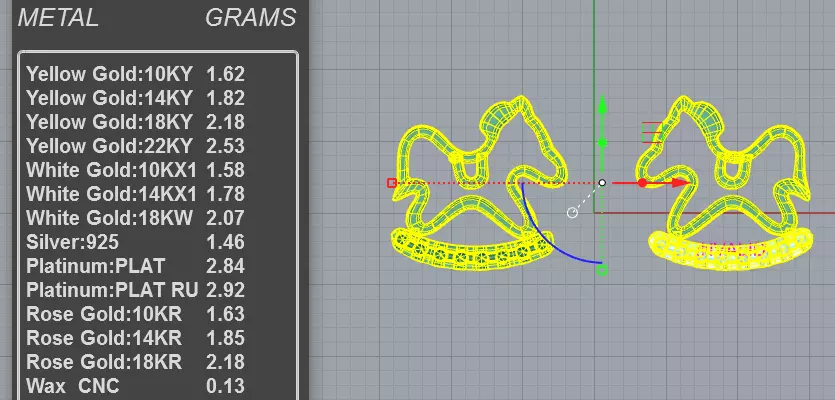
Task: Click the red gumball X-axis arrow
Action: (679, 183)
